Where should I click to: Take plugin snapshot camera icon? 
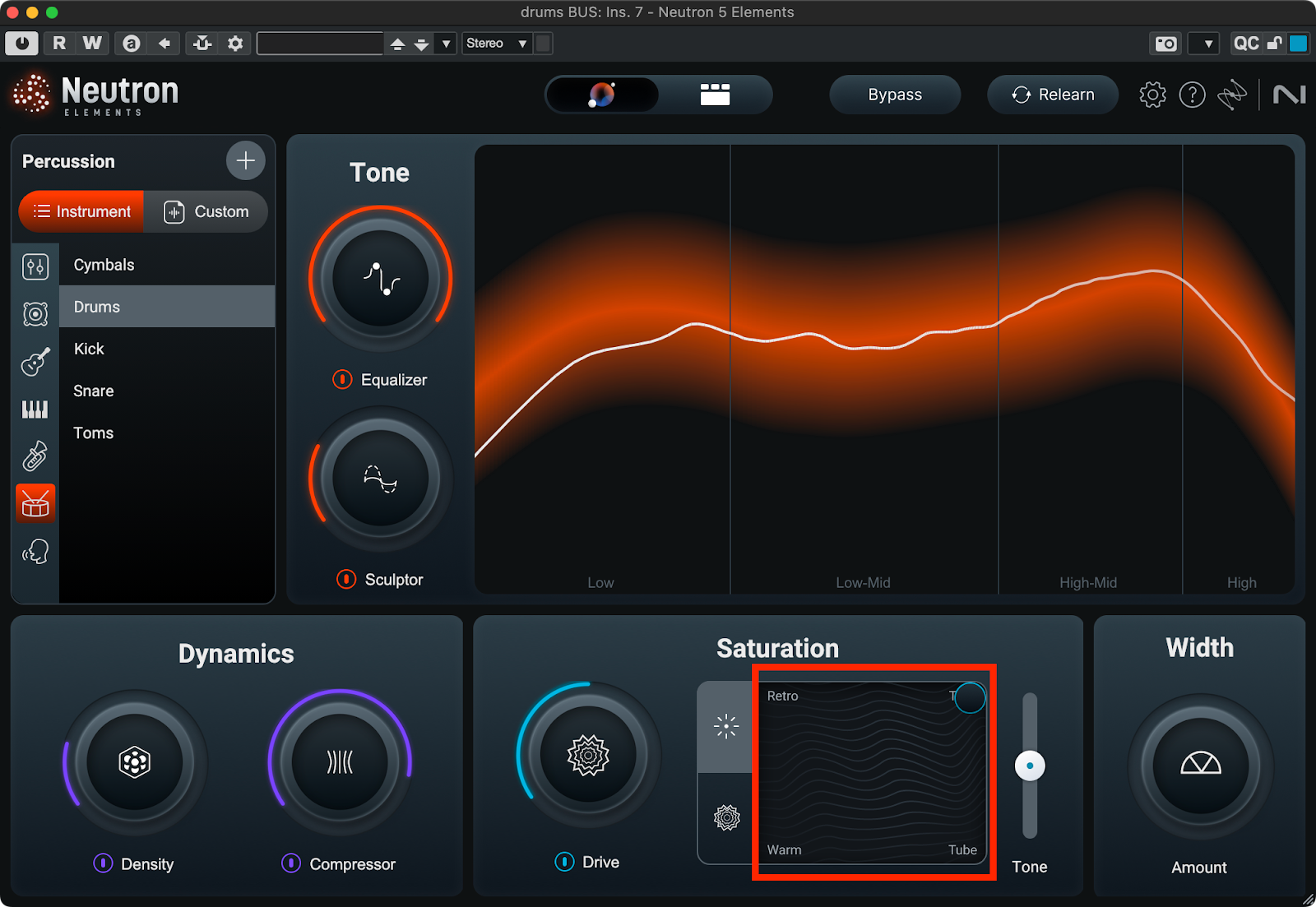pos(1165,44)
